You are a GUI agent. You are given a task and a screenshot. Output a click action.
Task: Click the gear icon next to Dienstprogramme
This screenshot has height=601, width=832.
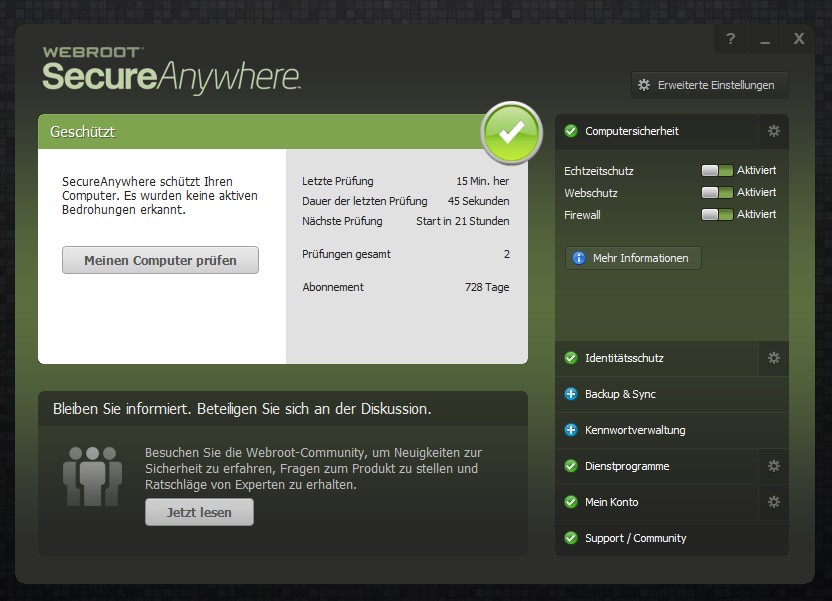pyautogui.click(x=773, y=466)
